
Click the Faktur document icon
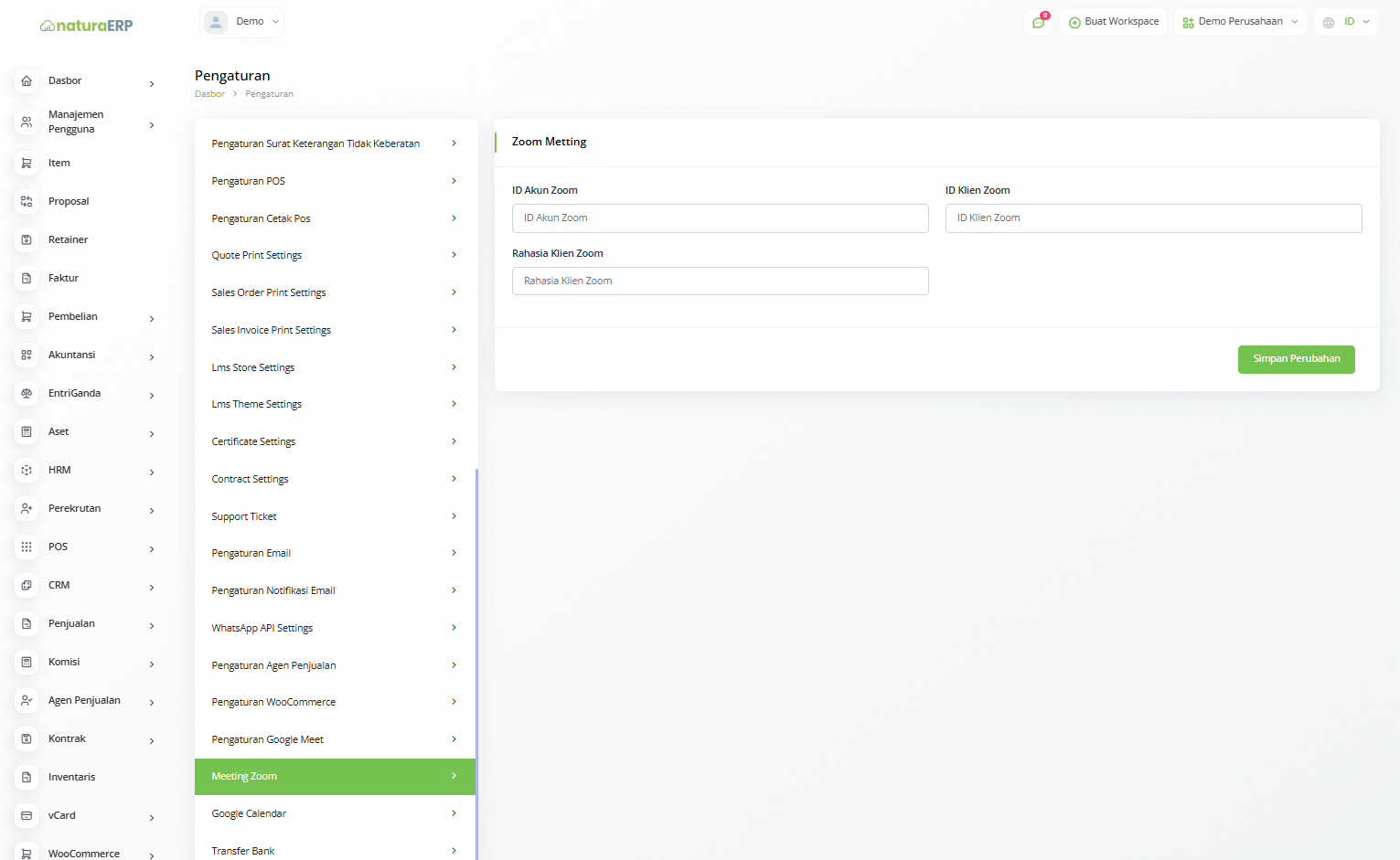click(x=27, y=278)
